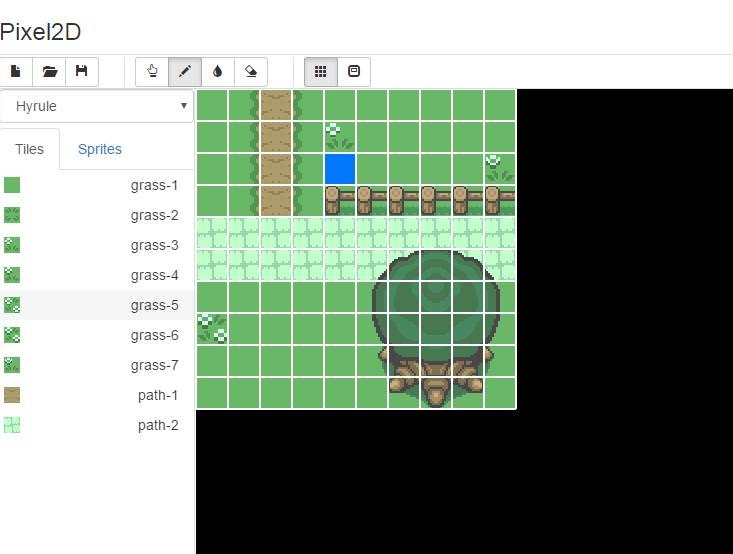Select the grass-5 tile
Viewport: 733px width, 554px height.
click(97, 305)
